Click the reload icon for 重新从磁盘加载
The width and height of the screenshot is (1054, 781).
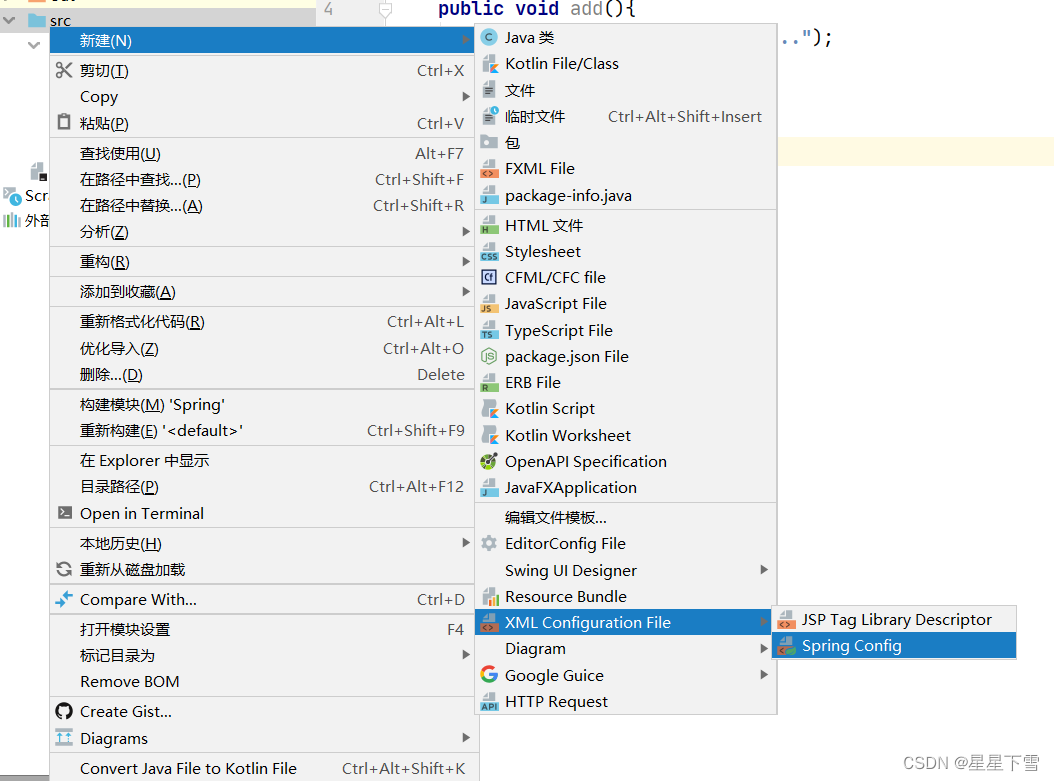tap(64, 569)
